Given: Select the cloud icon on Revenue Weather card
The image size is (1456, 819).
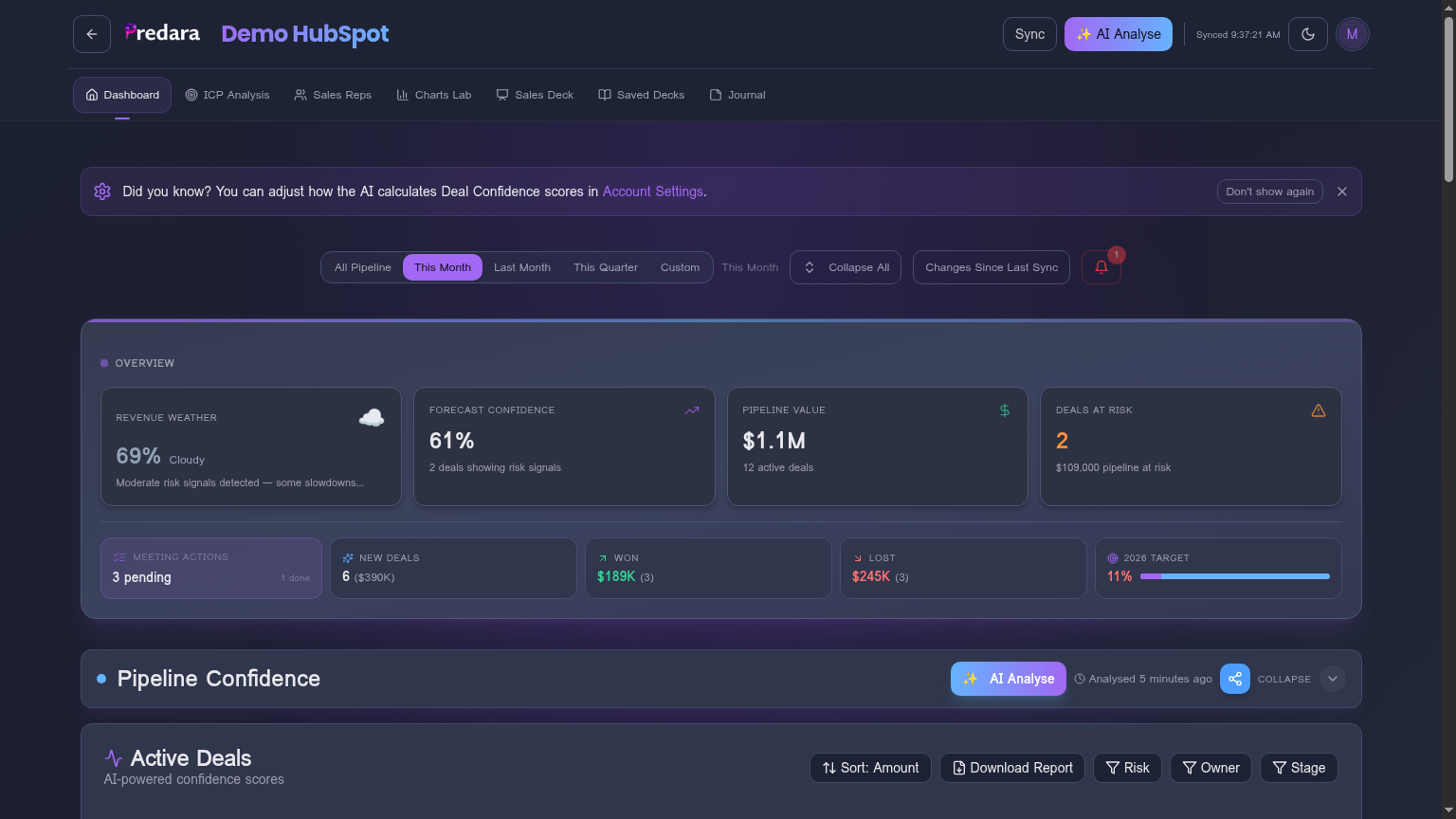Looking at the screenshot, I should coord(371,417).
